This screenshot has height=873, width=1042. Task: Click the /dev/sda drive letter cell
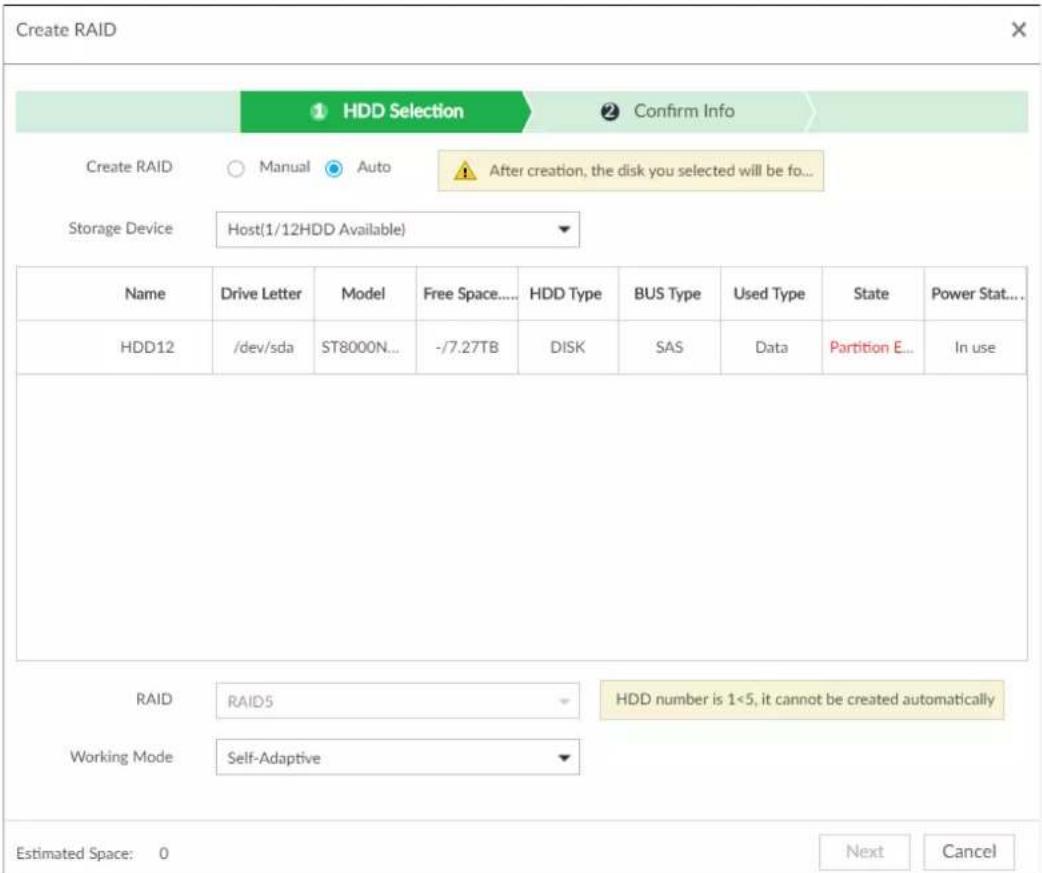click(x=263, y=347)
